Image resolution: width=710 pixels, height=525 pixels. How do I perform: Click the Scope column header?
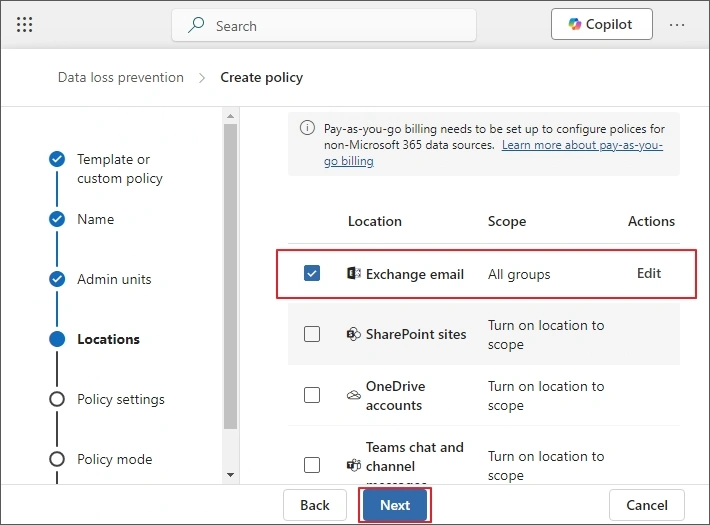click(507, 221)
